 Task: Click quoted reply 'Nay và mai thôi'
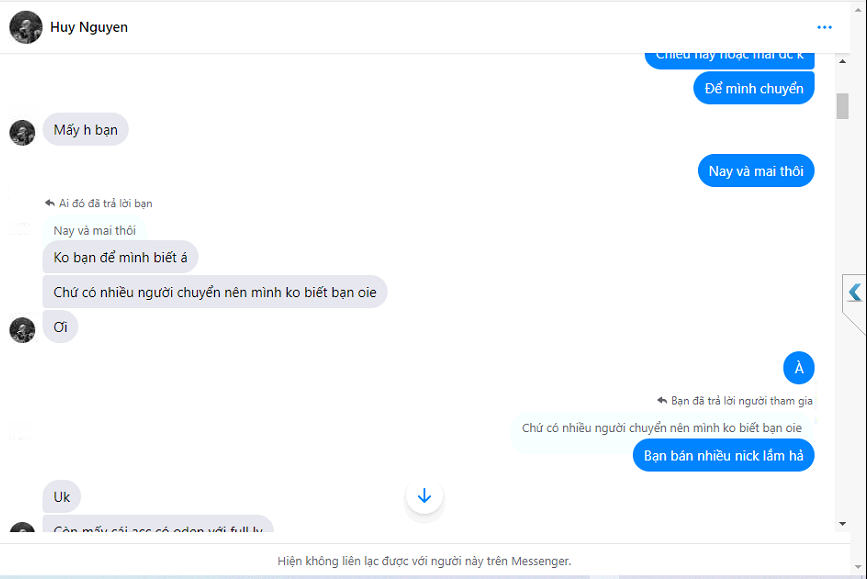pyautogui.click(x=95, y=230)
